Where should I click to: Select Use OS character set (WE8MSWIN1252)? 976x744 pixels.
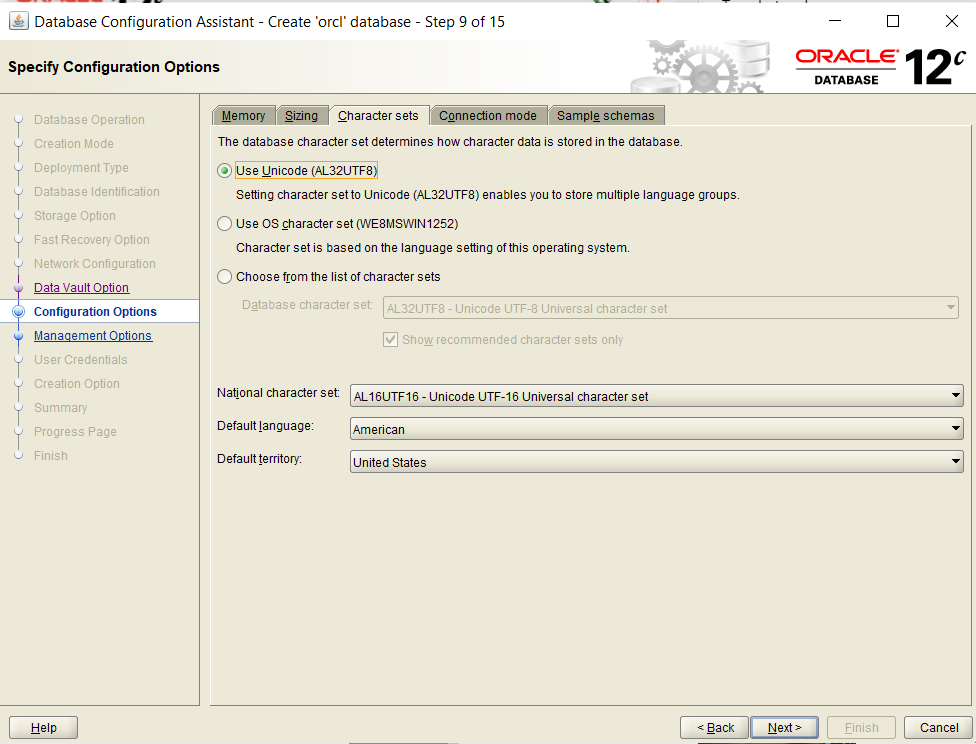224,223
